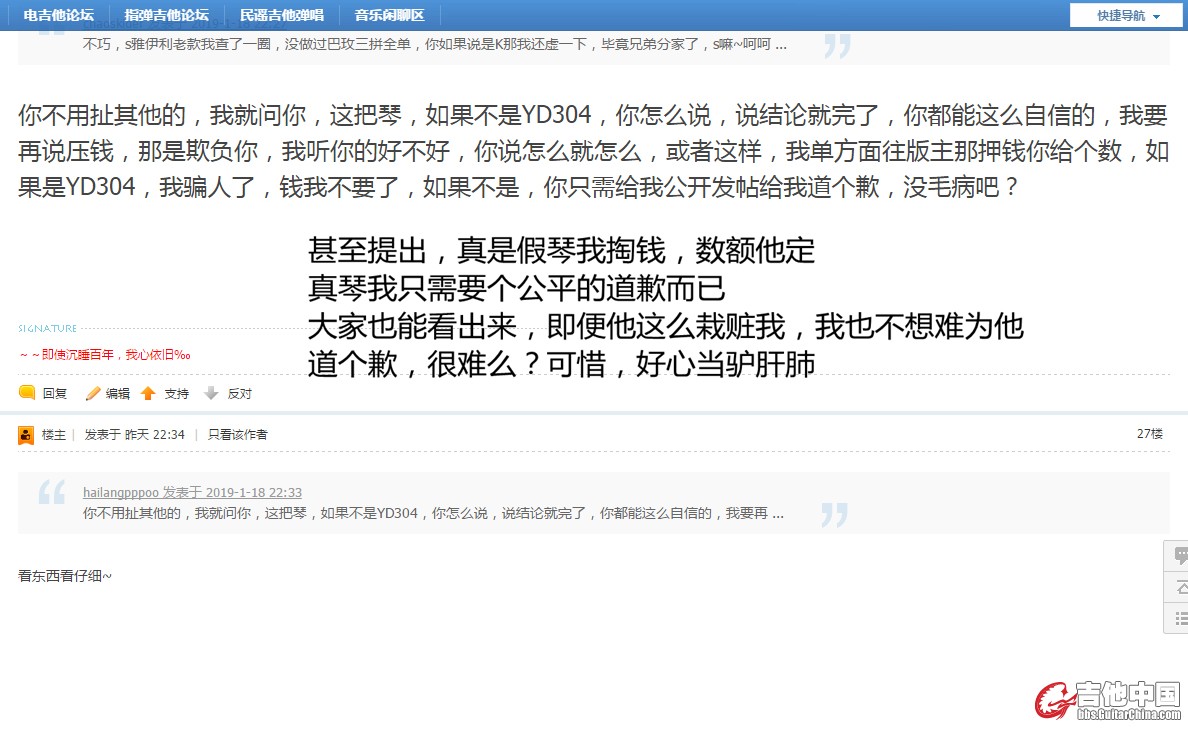This screenshot has height=730, width=1188.
Task: Click the gray downvote arrow icon
Action: click(x=211, y=393)
